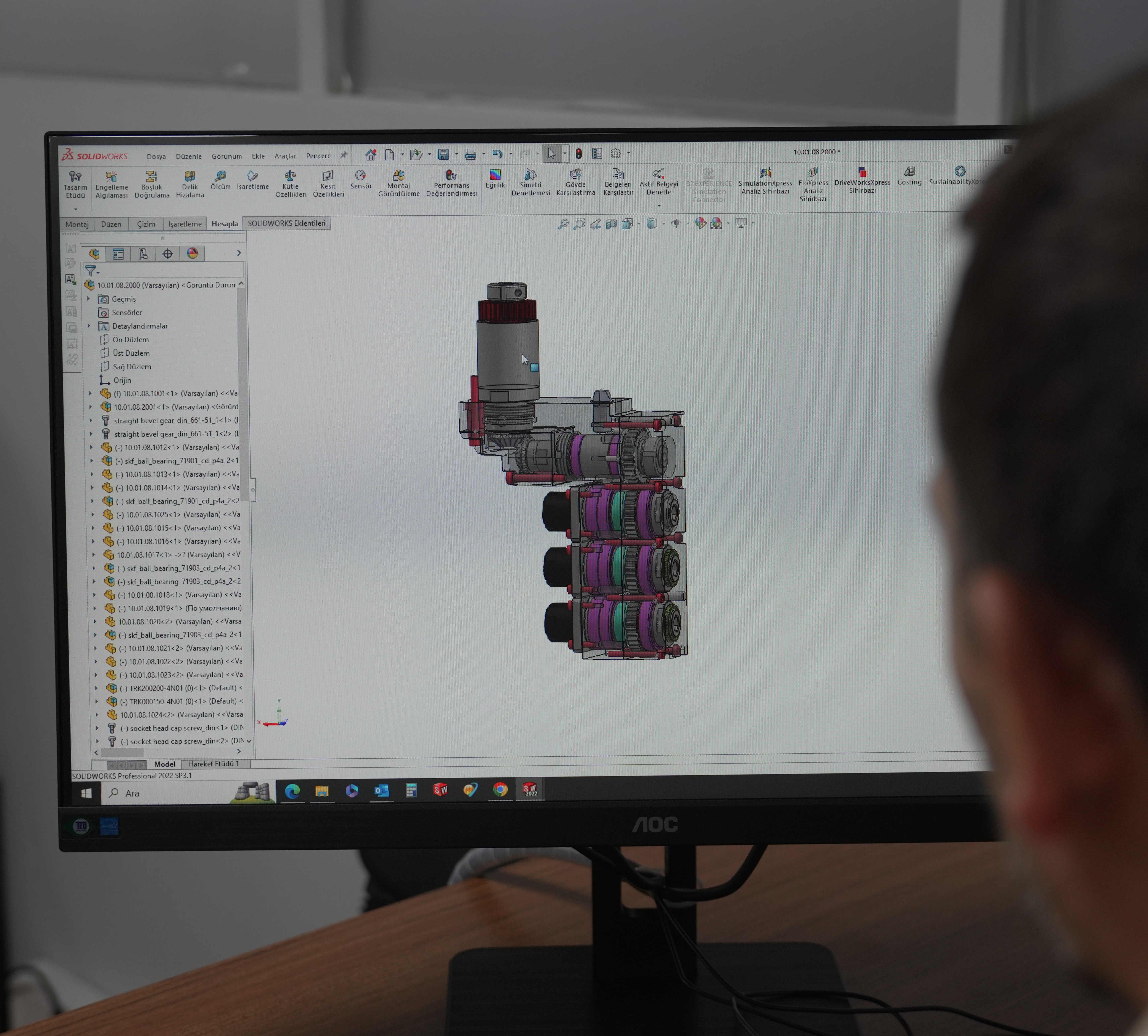Select the Model tab
Image resolution: width=1148 pixels, height=1036 pixels.
pyautogui.click(x=165, y=764)
